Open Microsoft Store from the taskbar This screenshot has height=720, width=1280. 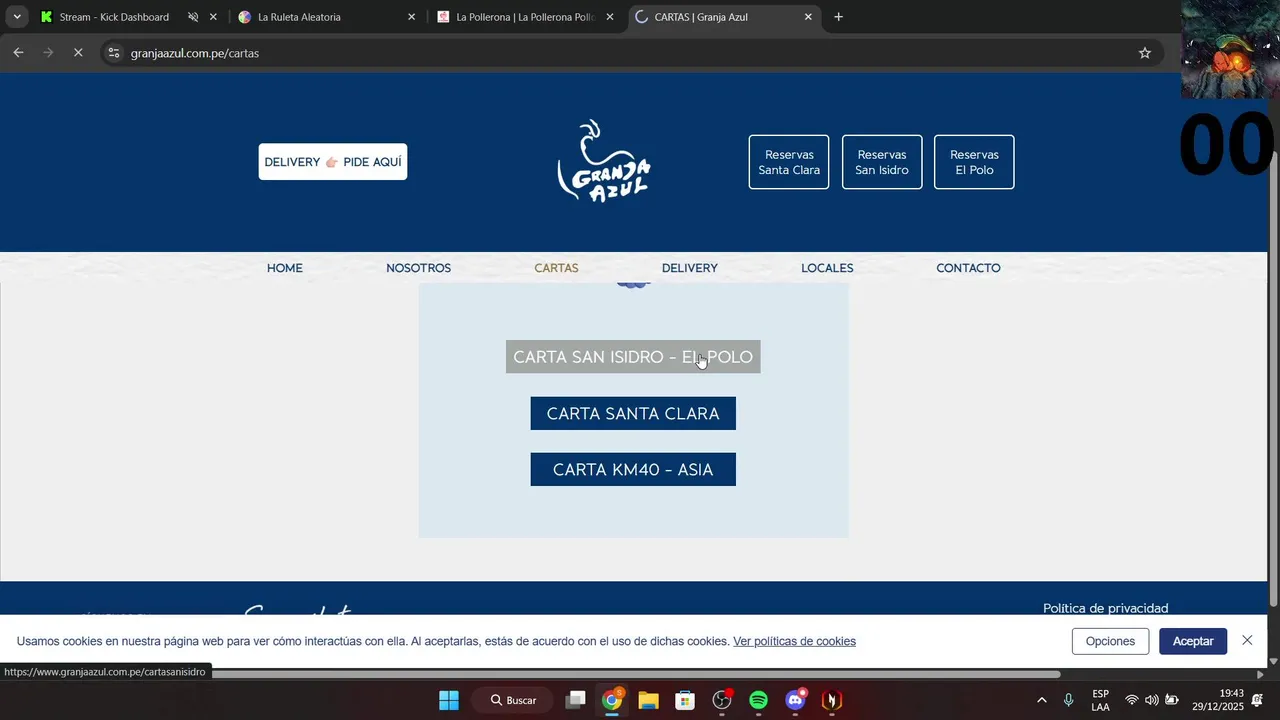click(685, 700)
